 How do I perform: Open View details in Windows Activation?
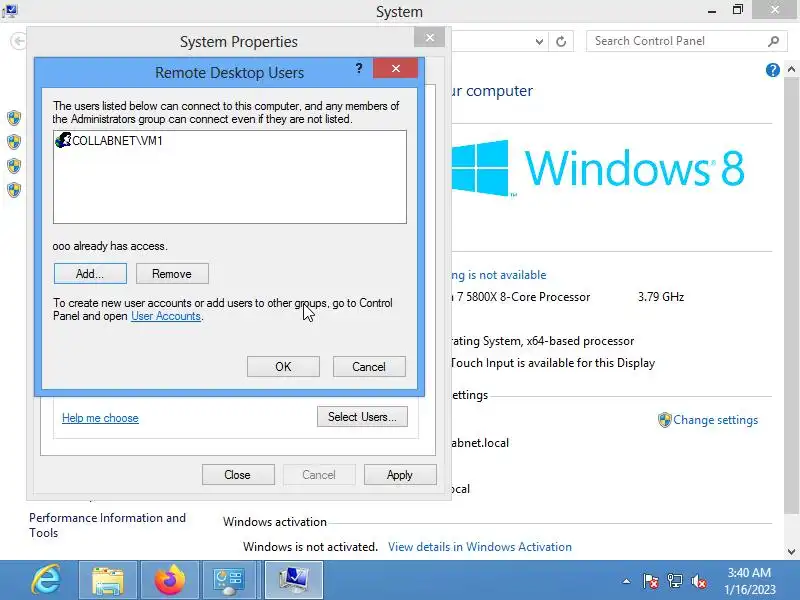point(480,546)
